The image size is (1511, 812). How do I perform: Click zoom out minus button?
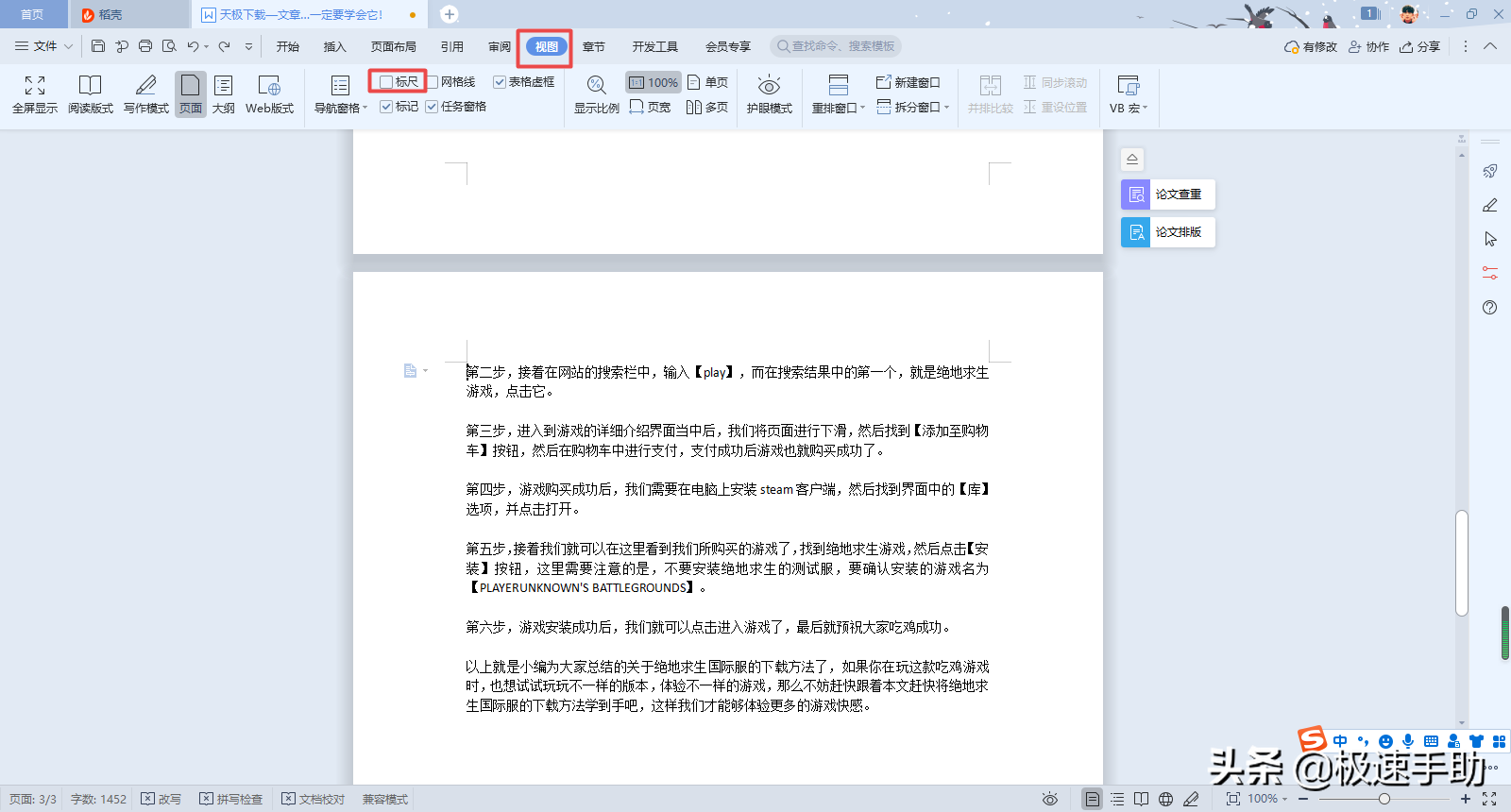[1303, 799]
